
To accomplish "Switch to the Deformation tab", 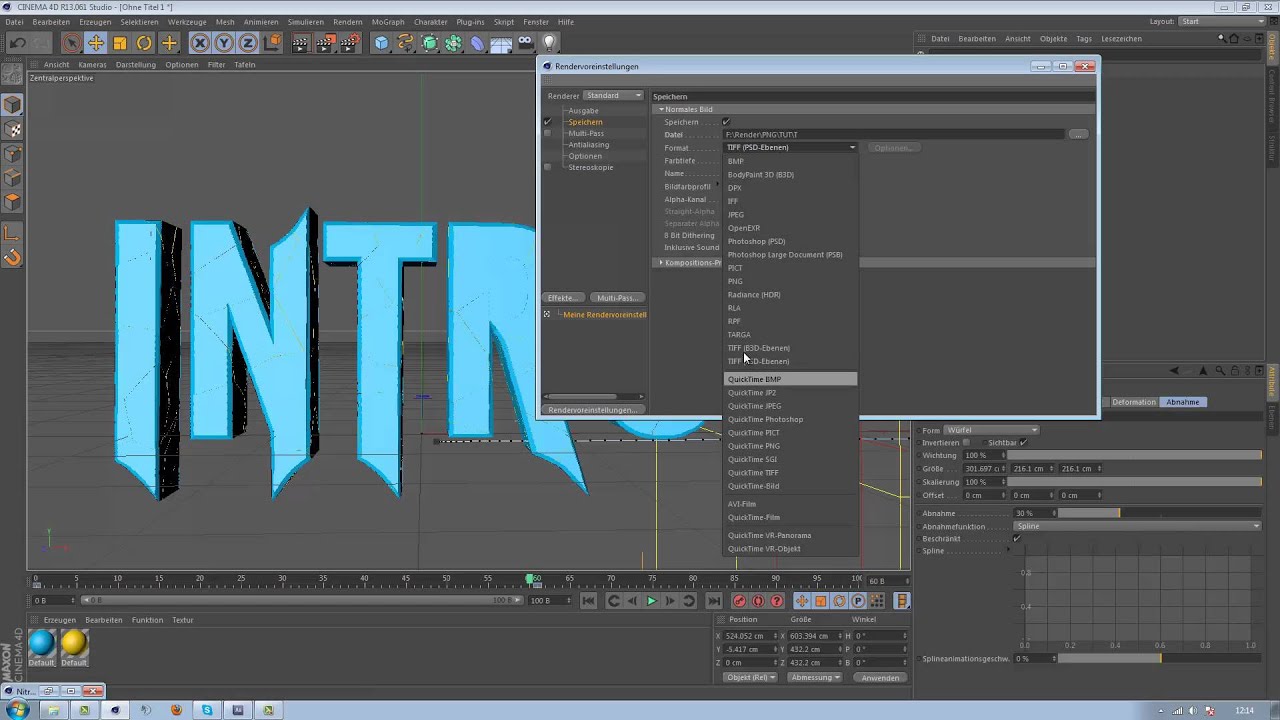I will pos(1134,402).
